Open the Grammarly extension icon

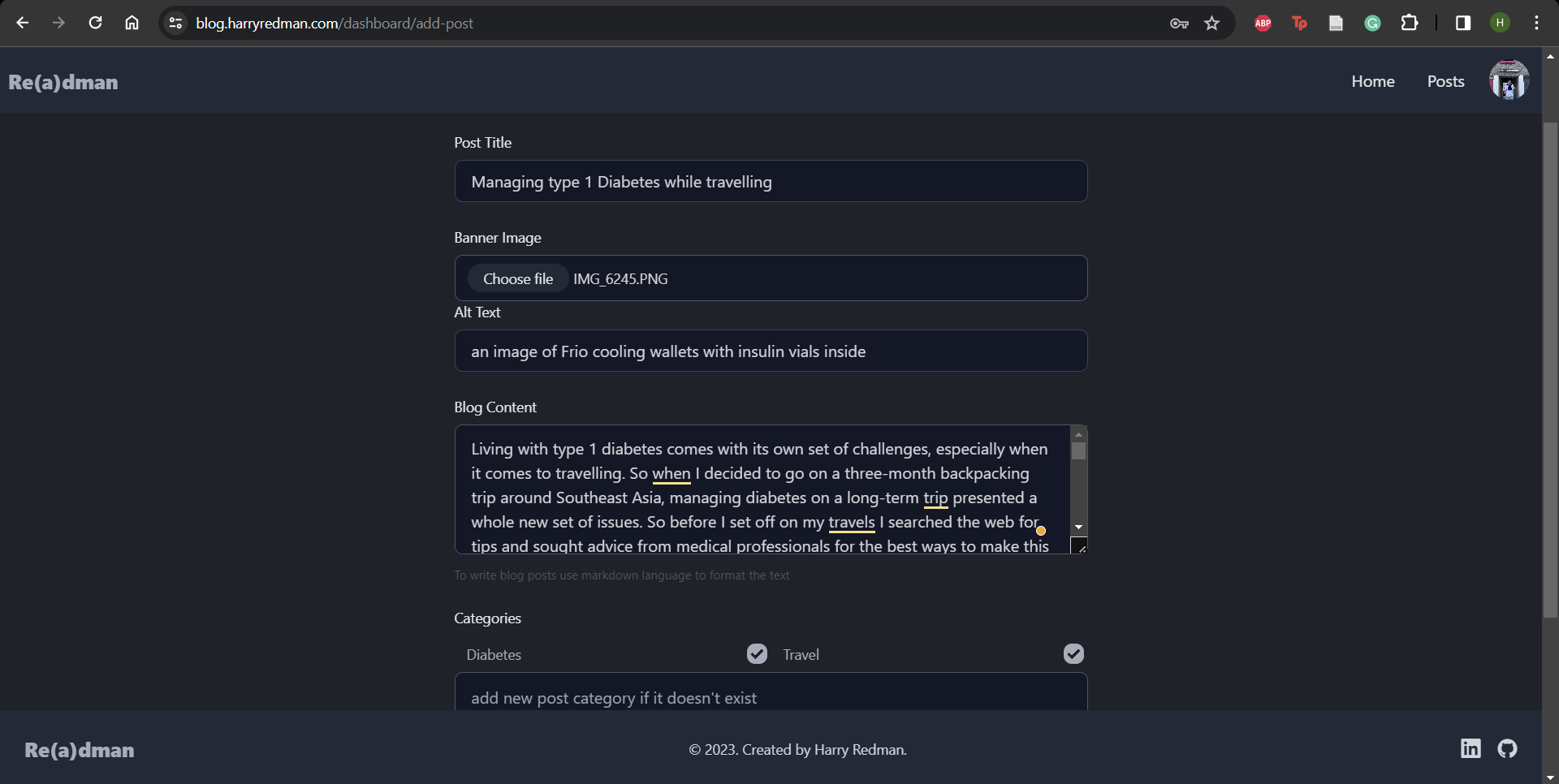pyautogui.click(x=1372, y=23)
